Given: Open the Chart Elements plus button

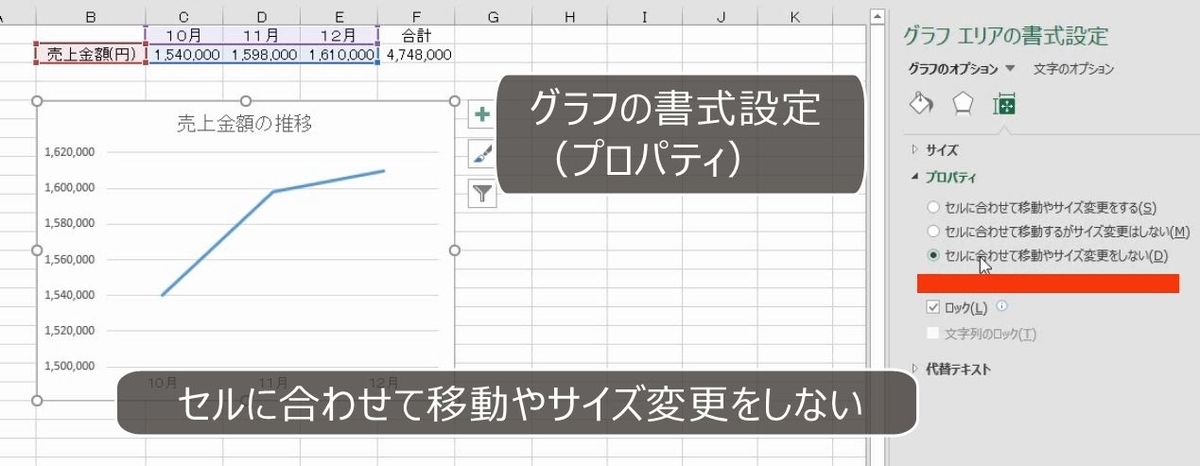Looking at the screenshot, I should [483, 114].
